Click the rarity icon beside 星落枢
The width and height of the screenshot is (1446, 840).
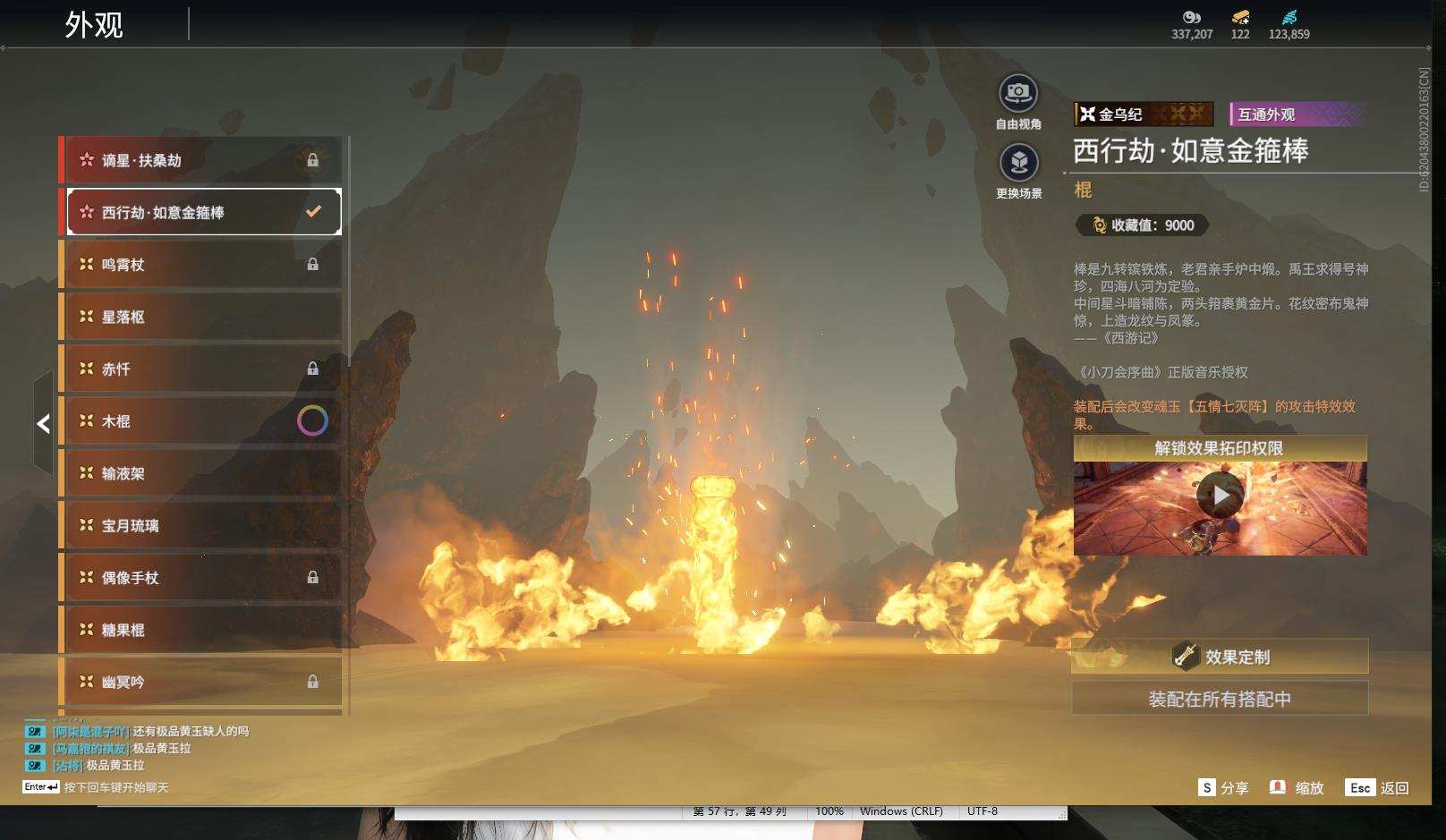(86, 316)
